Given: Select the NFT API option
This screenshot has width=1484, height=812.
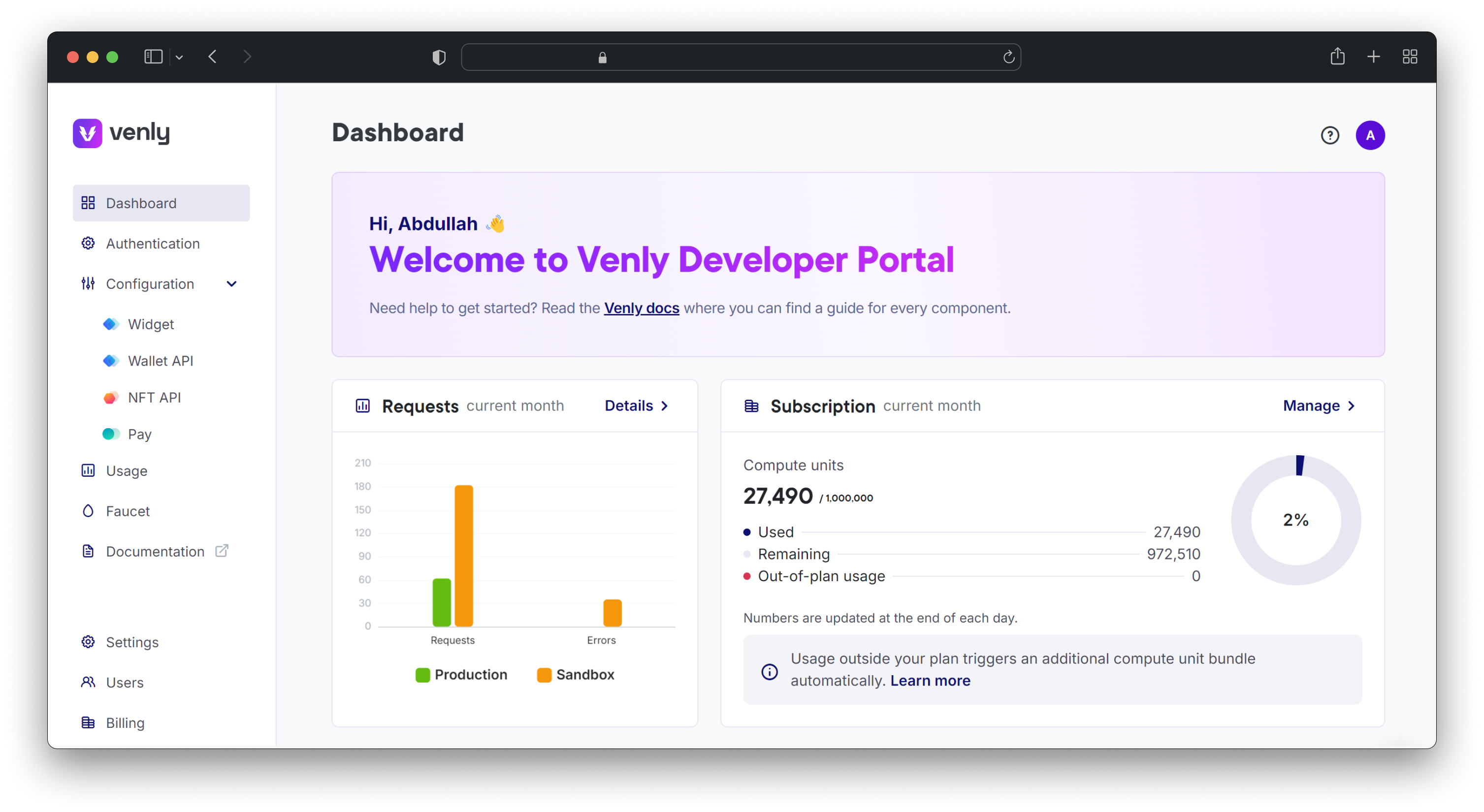Looking at the screenshot, I should pyautogui.click(x=155, y=397).
